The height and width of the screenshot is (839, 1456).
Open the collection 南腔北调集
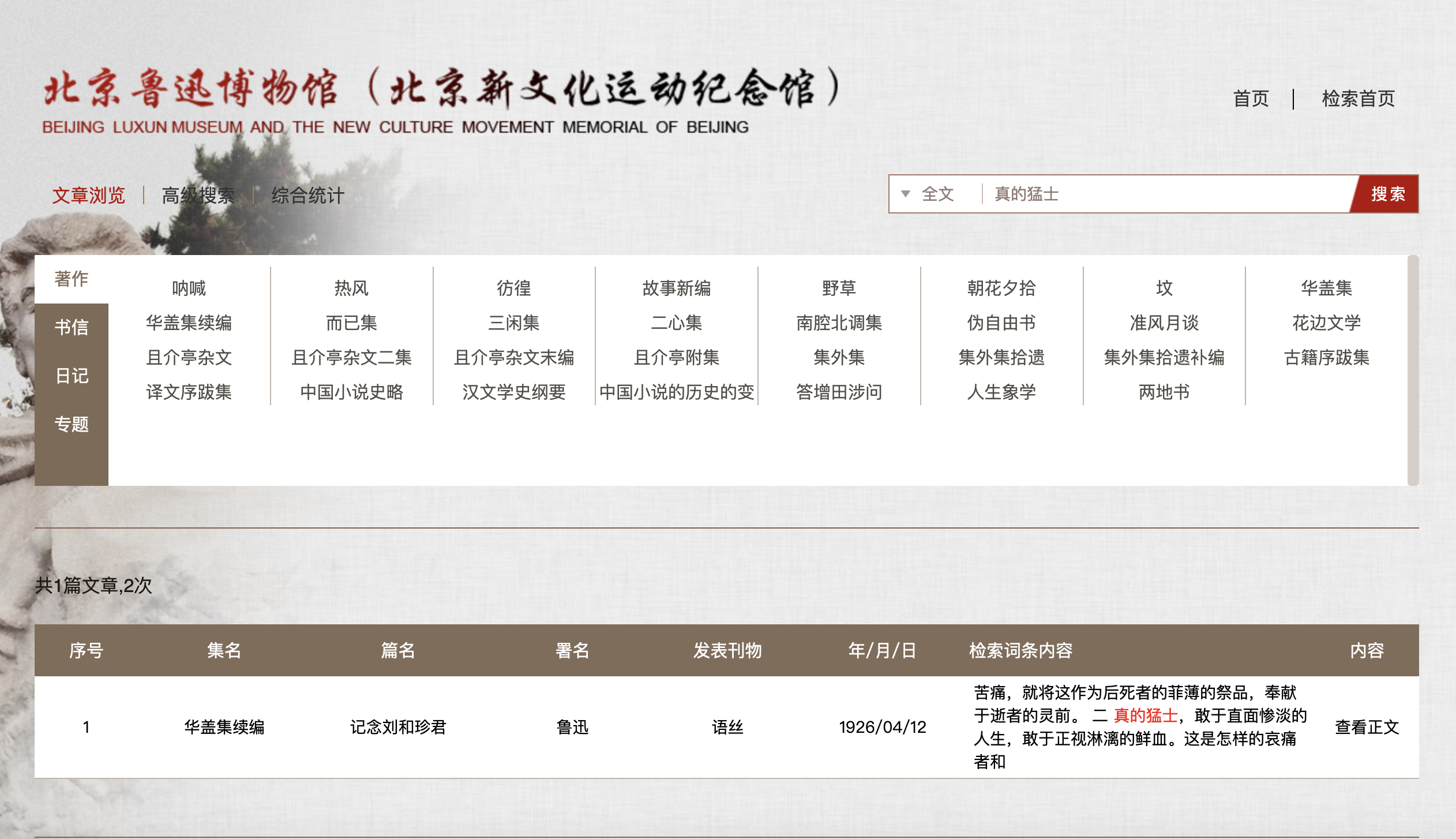pyautogui.click(x=839, y=323)
